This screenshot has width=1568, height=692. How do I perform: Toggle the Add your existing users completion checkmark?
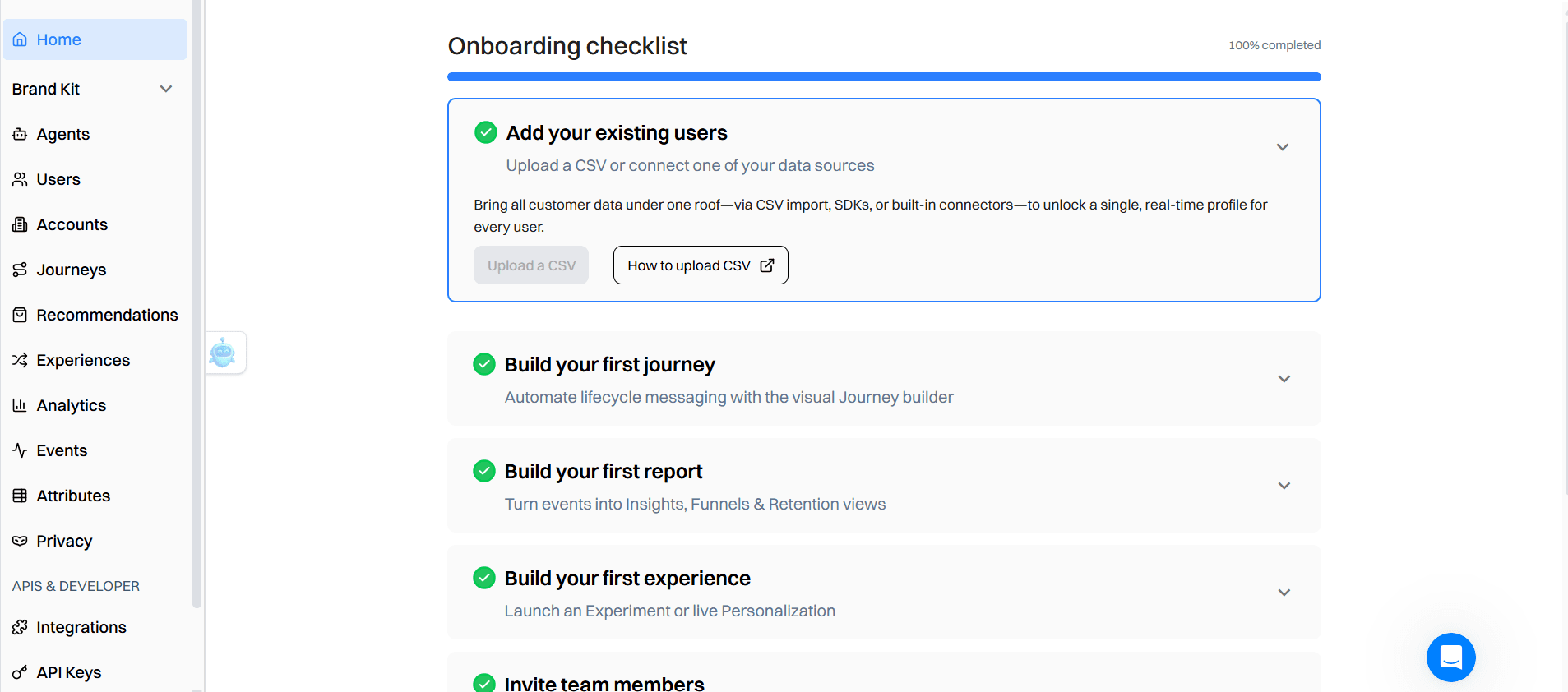click(485, 132)
